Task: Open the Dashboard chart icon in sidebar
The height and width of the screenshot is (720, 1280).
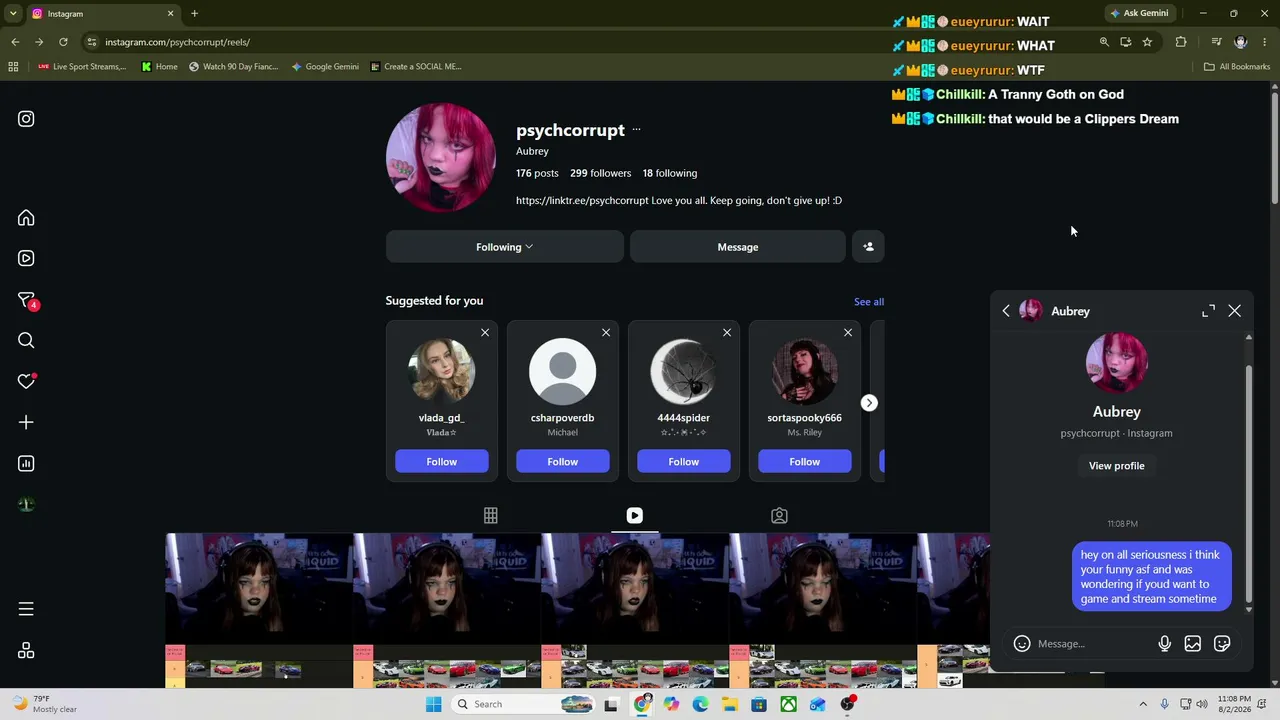Action: [26, 463]
